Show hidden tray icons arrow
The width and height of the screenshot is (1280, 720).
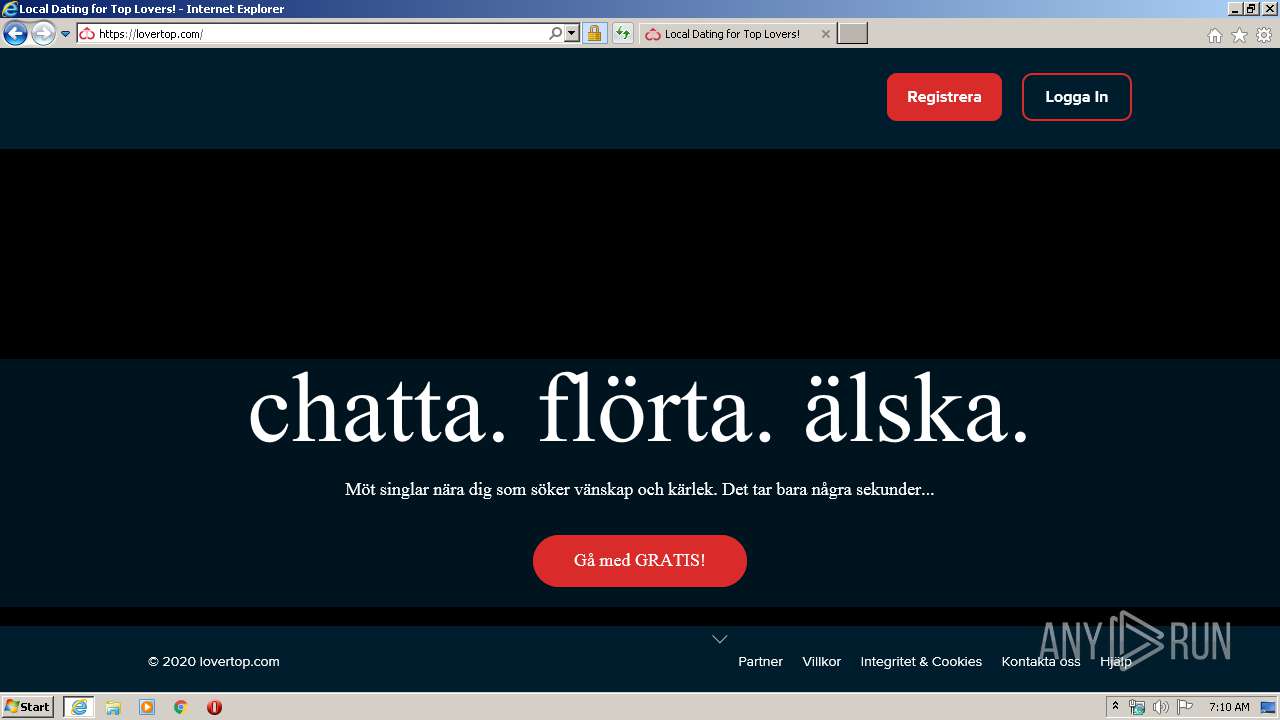(1115, 707)
